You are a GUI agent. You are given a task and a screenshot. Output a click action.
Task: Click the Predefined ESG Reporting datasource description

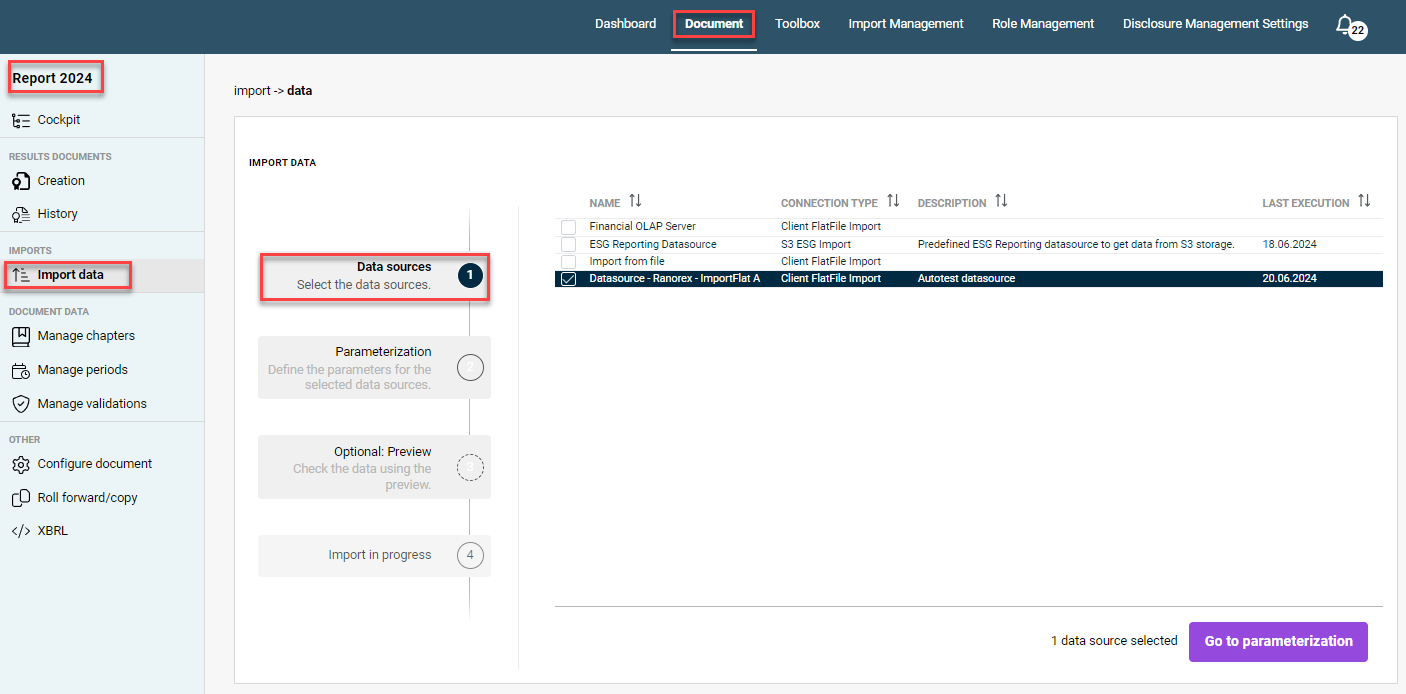tap(1076, 244)
